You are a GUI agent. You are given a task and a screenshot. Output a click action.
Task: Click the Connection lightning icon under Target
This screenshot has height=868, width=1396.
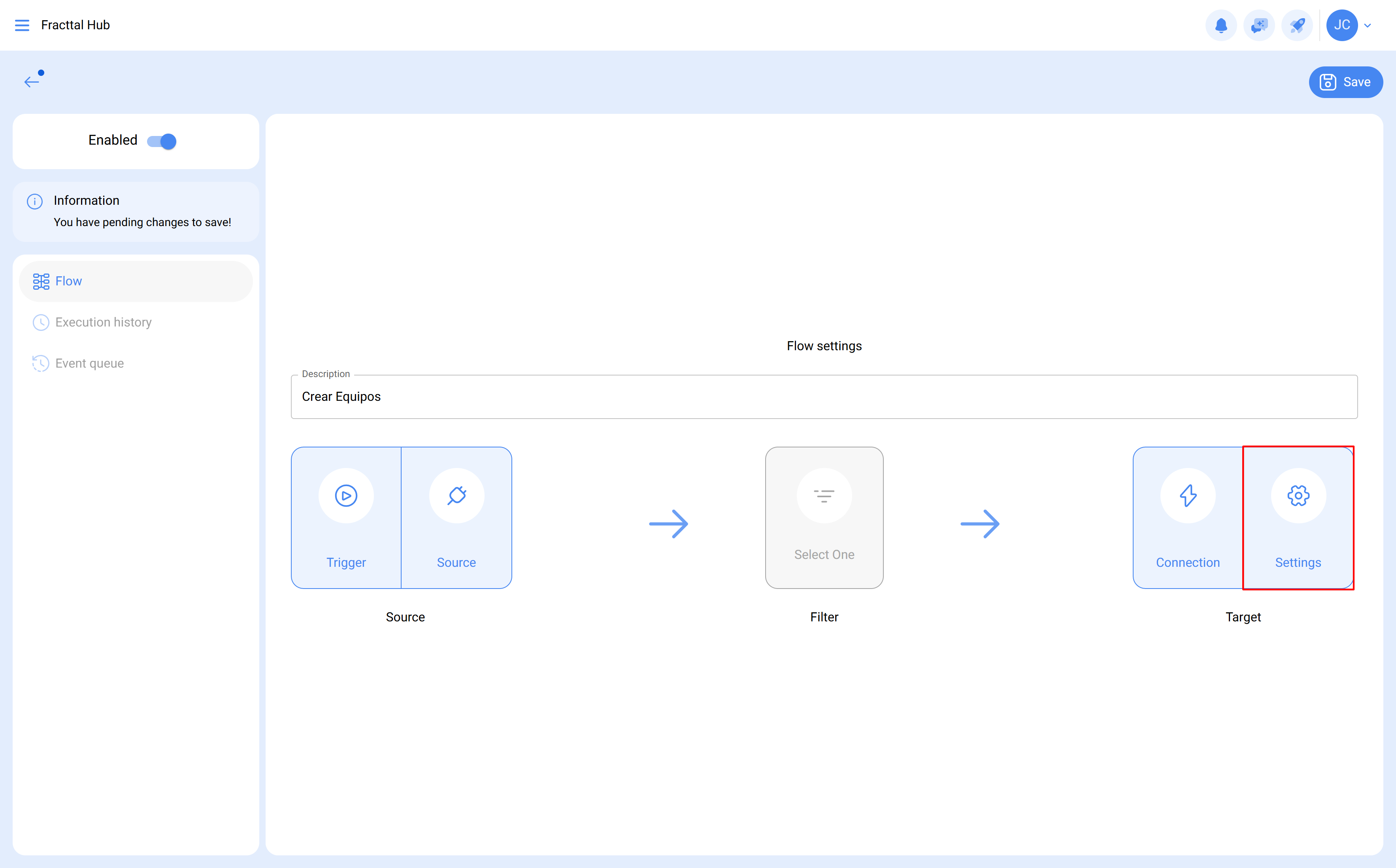[x=1188, y=495]
